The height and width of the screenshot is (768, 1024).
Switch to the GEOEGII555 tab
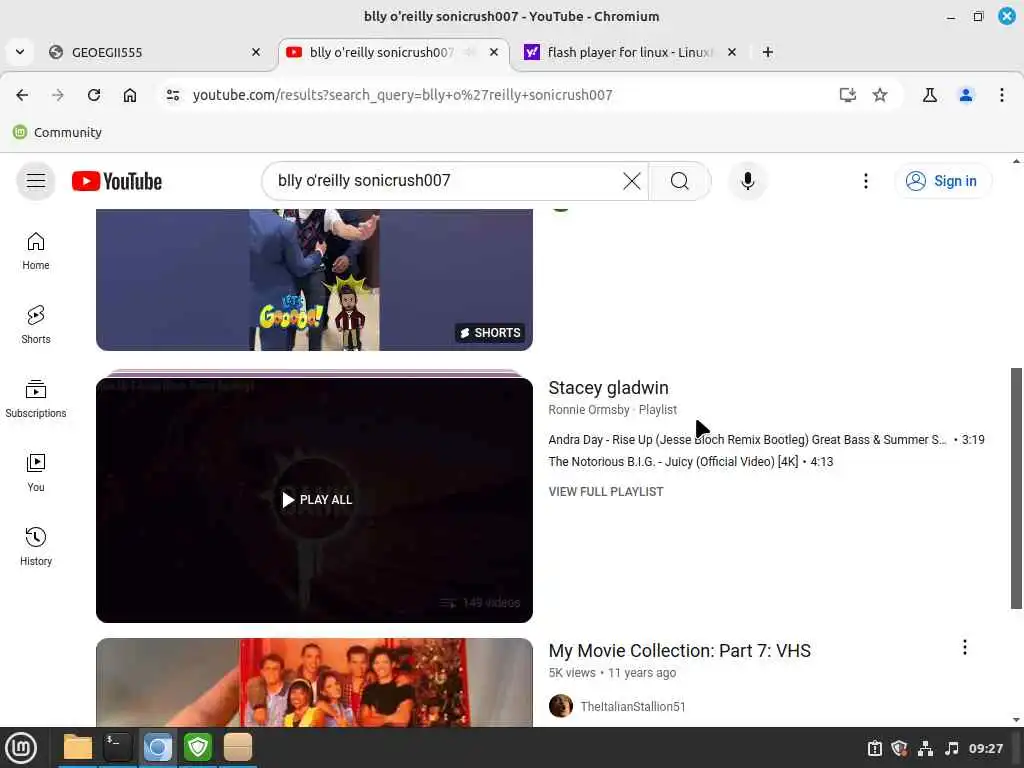point(157,52)
